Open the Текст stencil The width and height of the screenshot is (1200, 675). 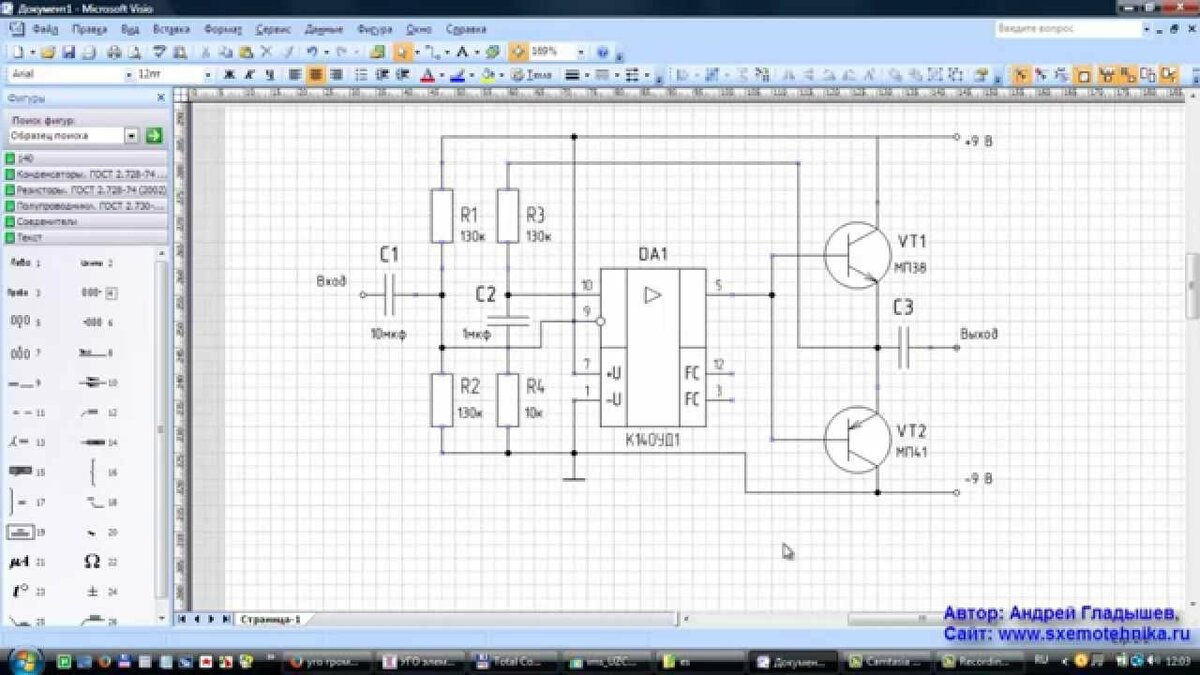pyautogui.click(x=84, y=237)
